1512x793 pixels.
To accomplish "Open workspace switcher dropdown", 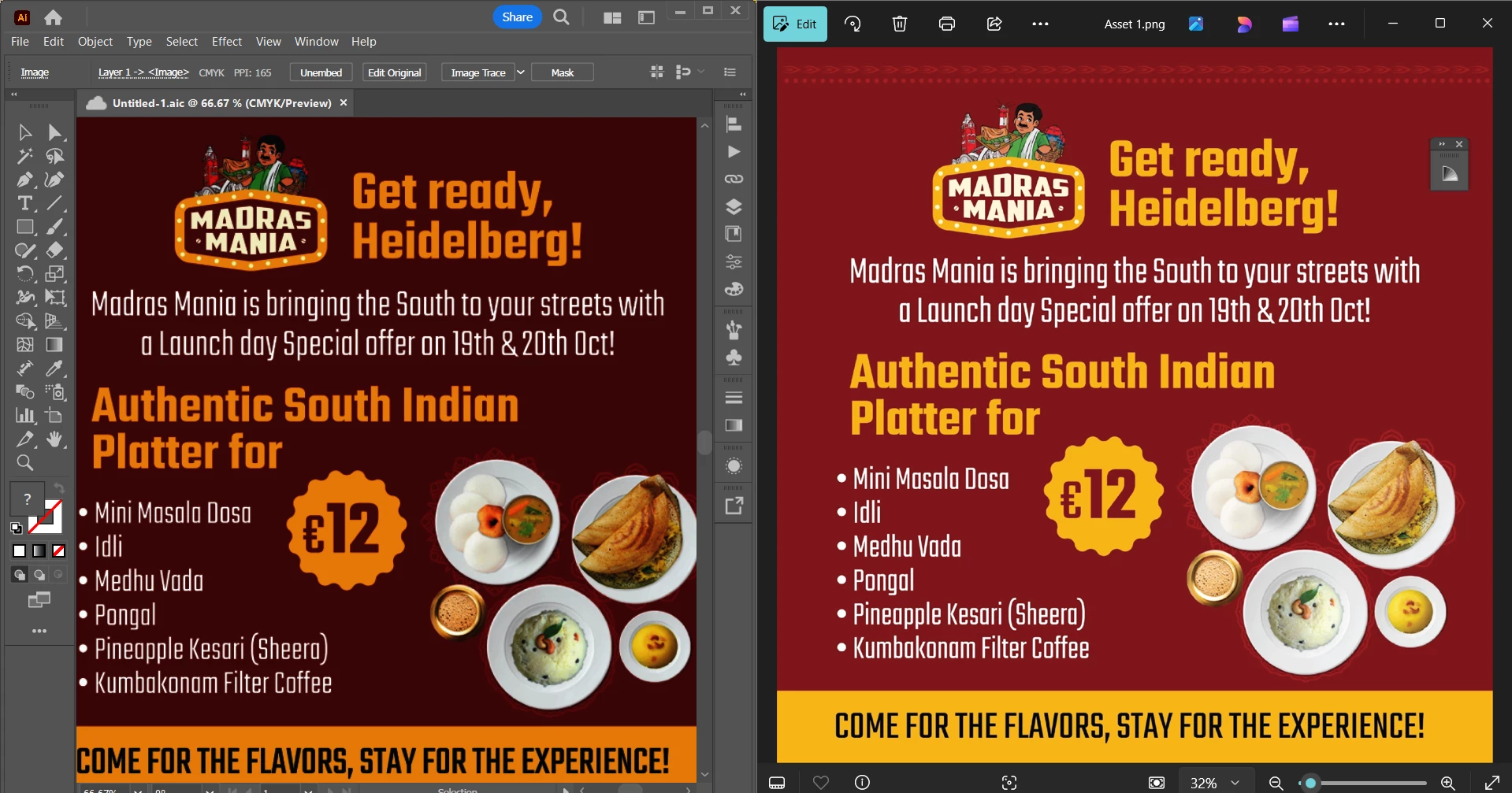I will pos(646,17).
